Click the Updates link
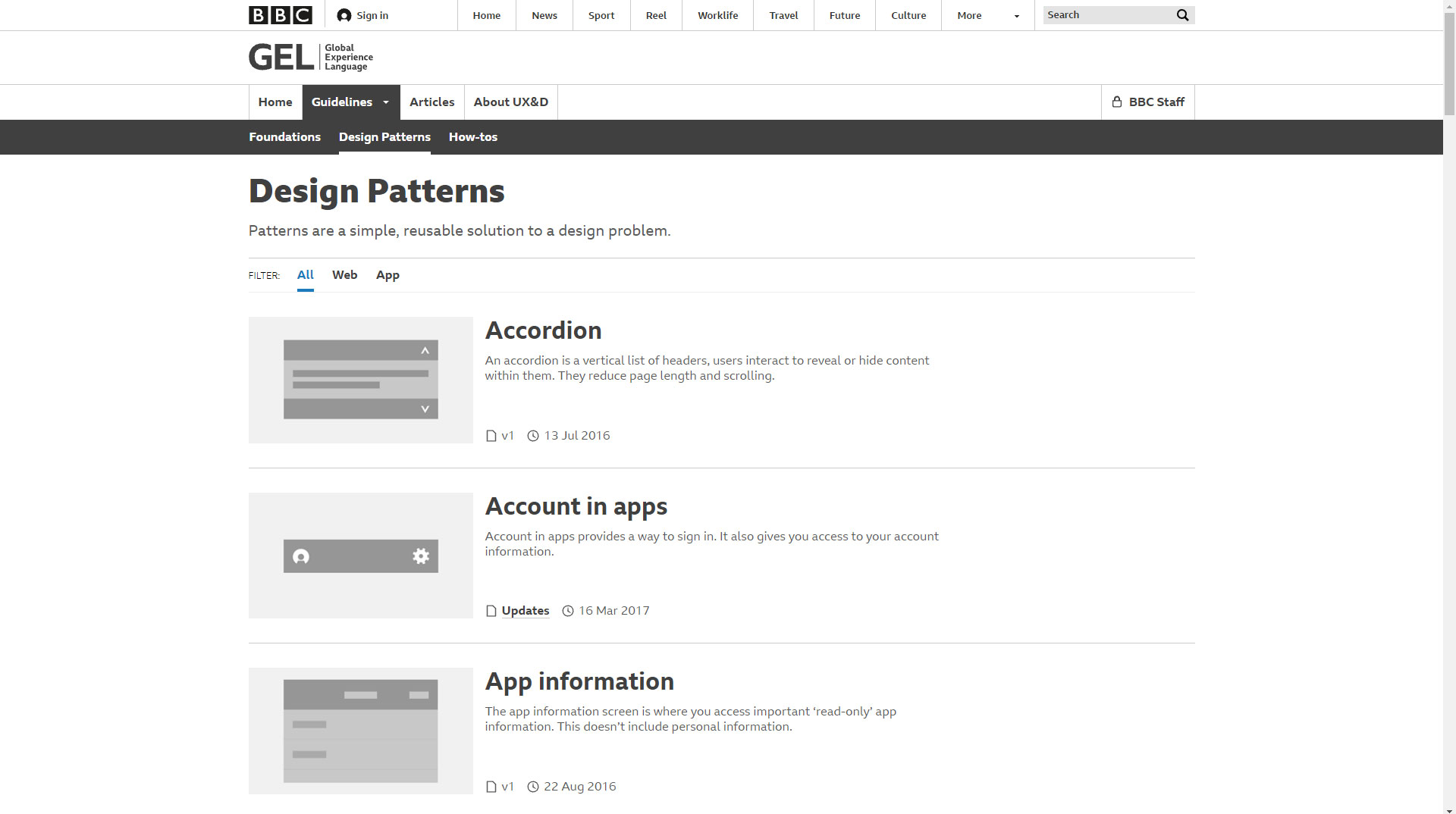 point(526,611)
